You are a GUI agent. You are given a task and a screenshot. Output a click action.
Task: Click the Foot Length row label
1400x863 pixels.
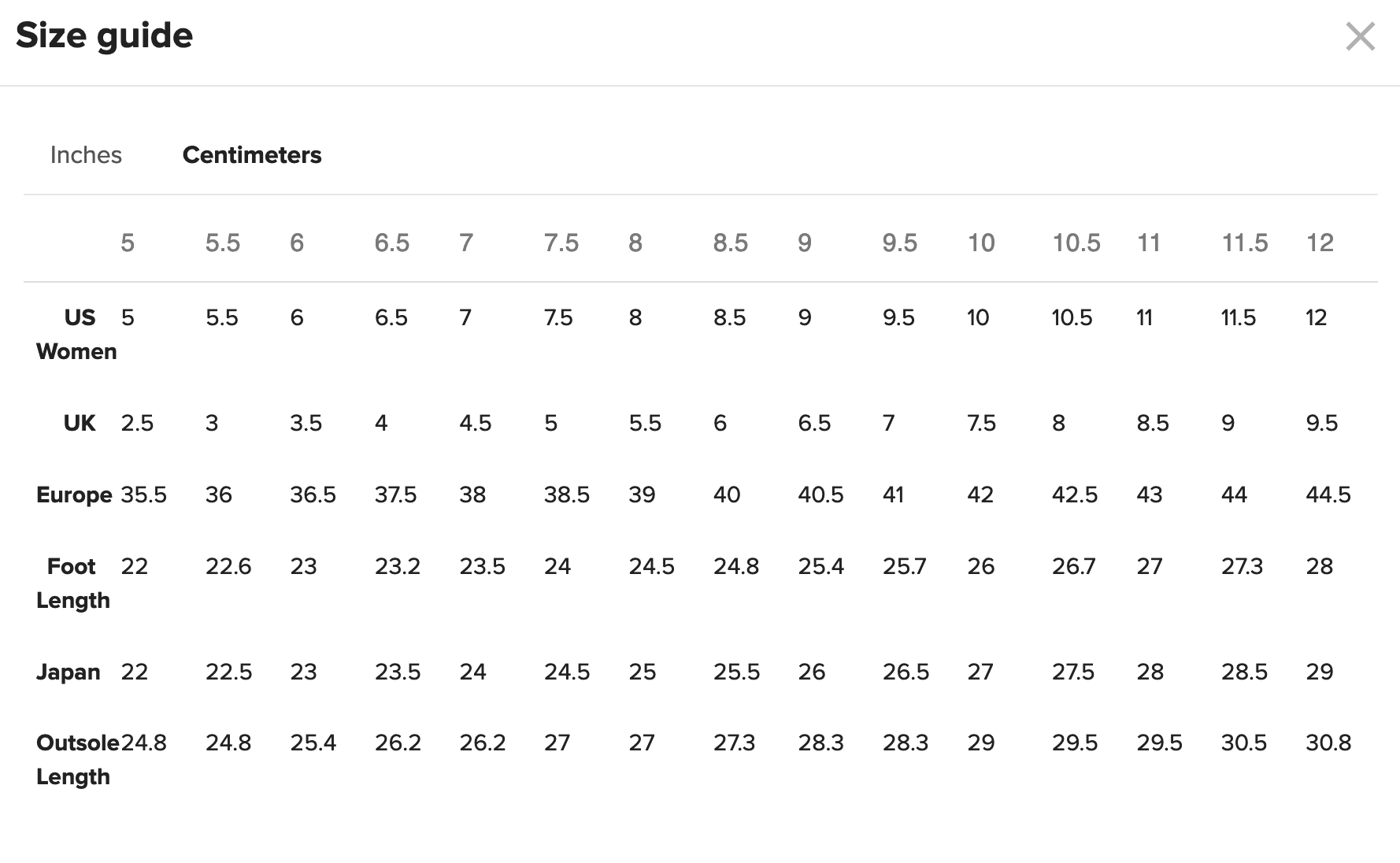(x=72, y=583)
